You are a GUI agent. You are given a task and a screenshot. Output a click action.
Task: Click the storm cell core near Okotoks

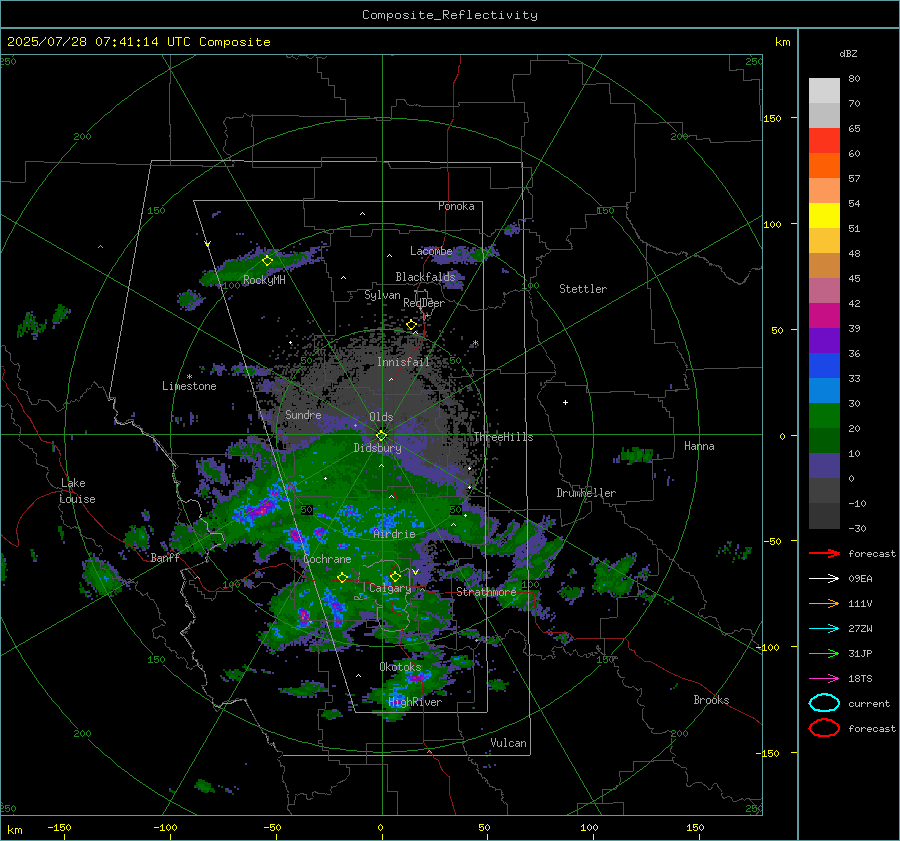pos(417,678)
